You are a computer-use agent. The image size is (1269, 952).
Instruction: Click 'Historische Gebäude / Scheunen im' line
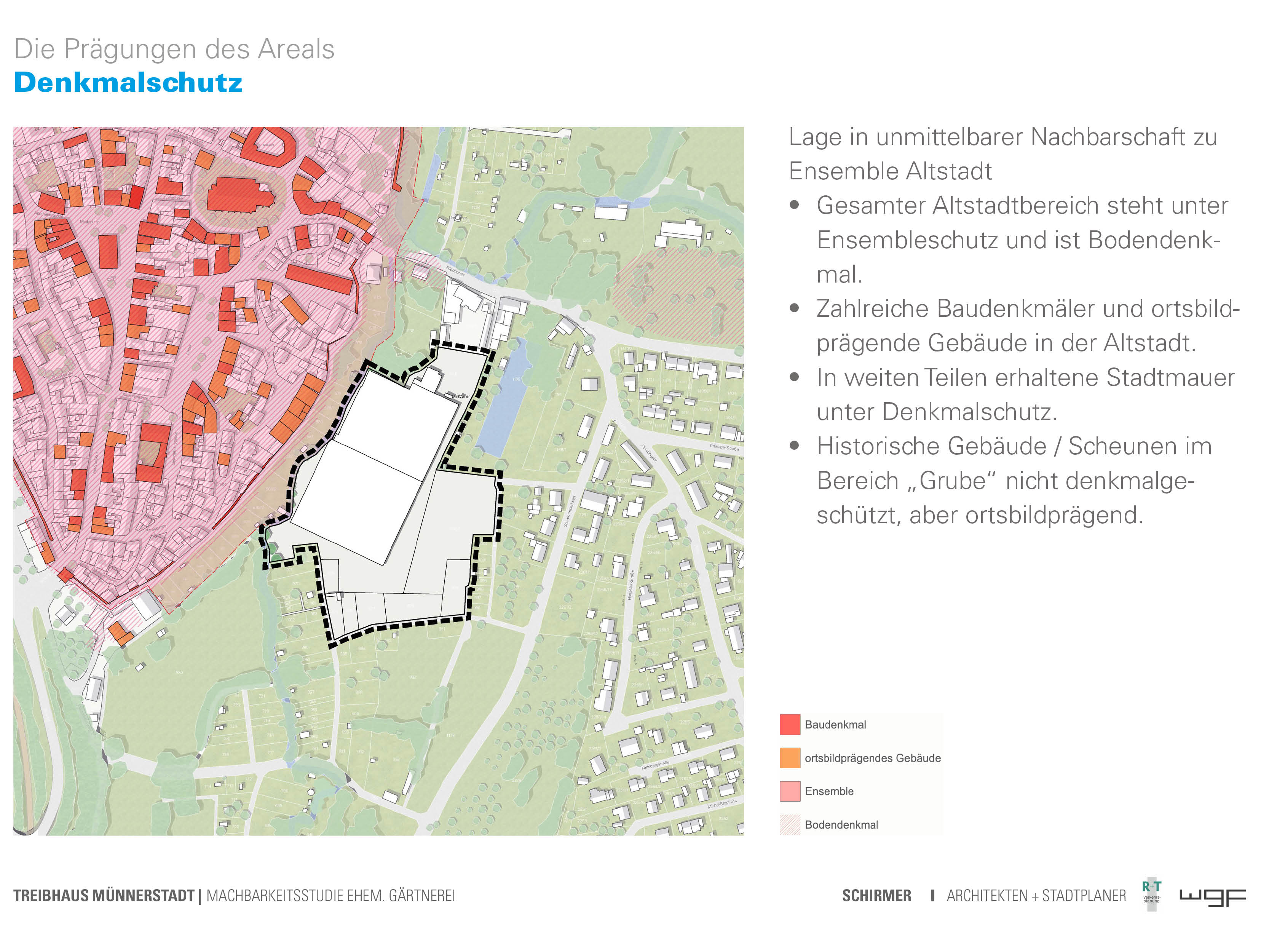(1014, 446)
